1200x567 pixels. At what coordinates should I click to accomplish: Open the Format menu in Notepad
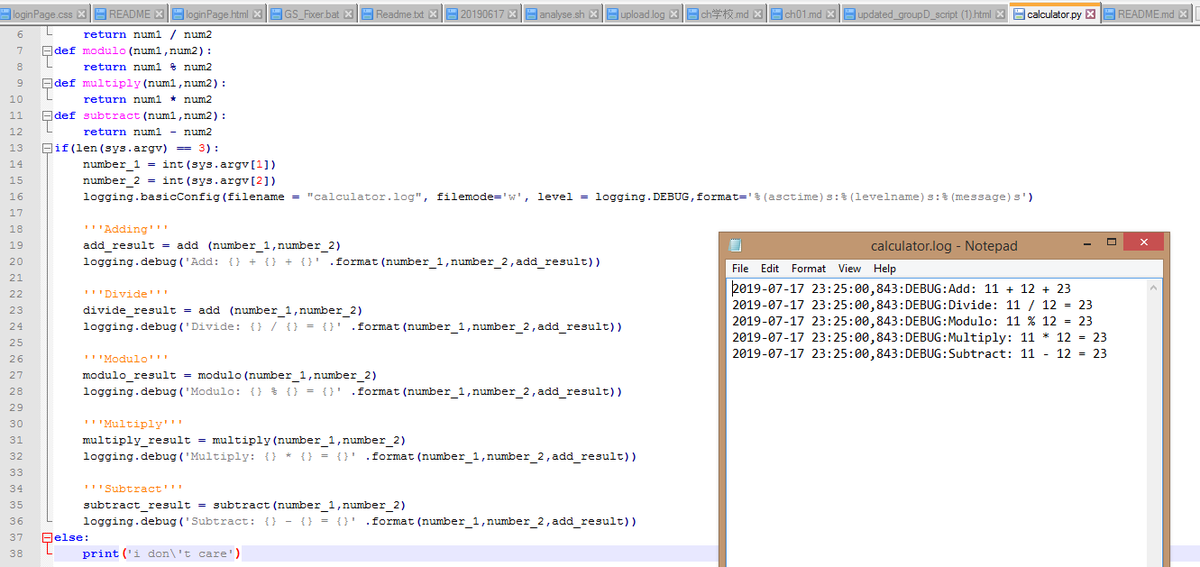(808, 268)
